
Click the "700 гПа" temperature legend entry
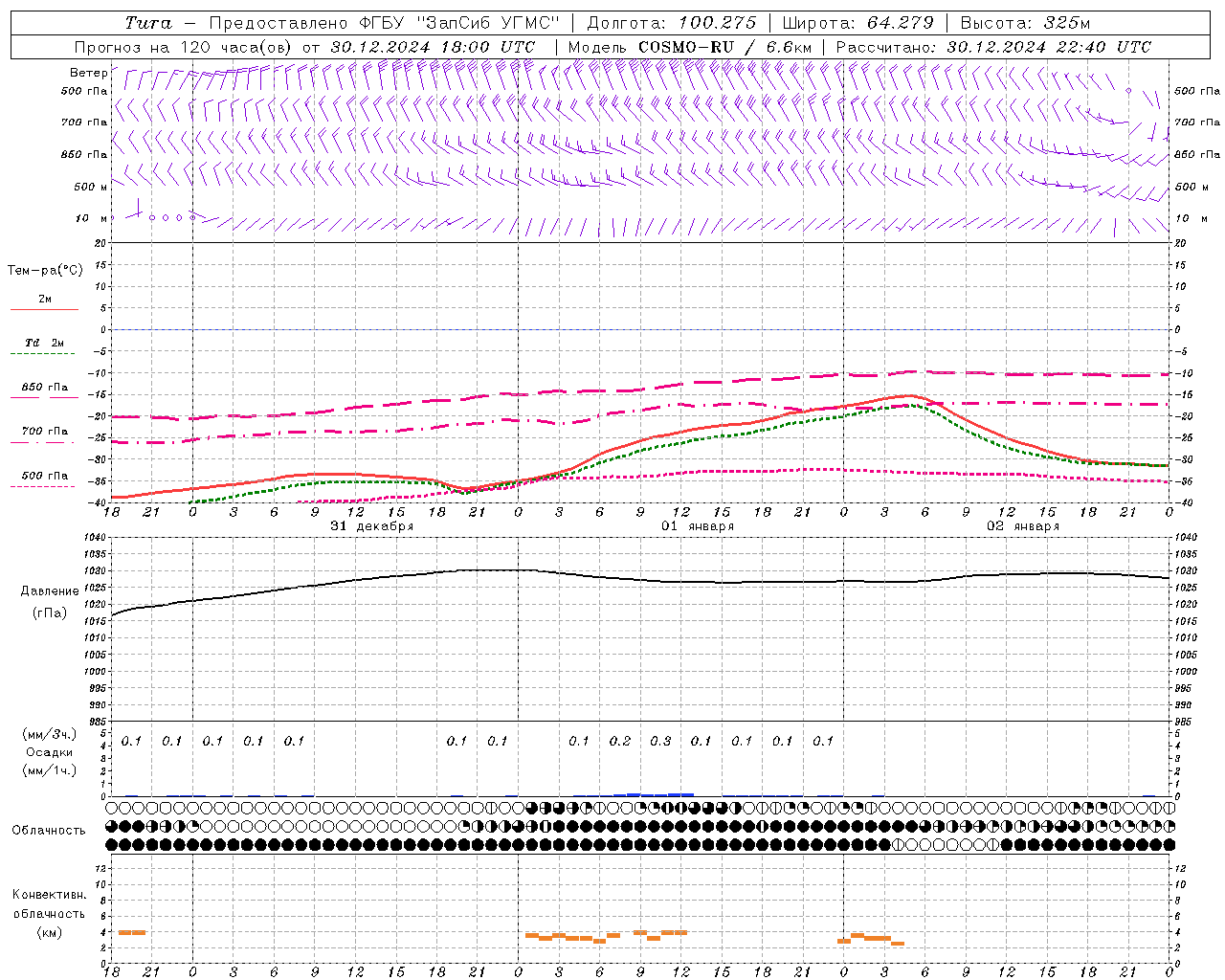45,432
